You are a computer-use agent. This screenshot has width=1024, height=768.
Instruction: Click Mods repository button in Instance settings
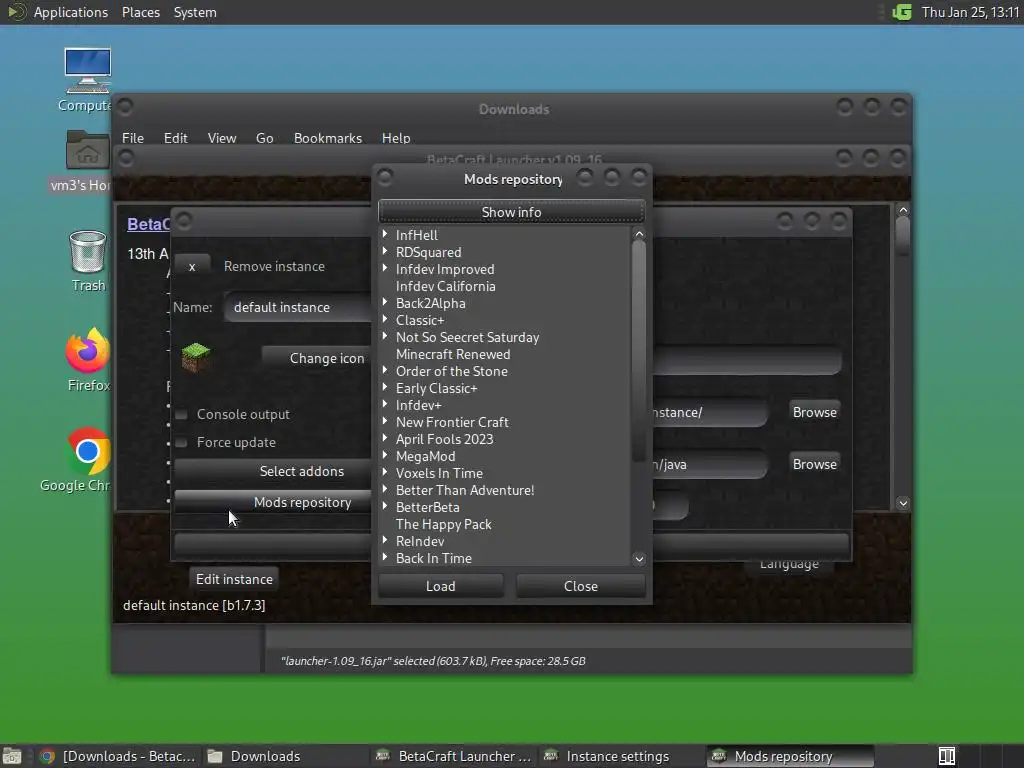(x=273, y=502)
